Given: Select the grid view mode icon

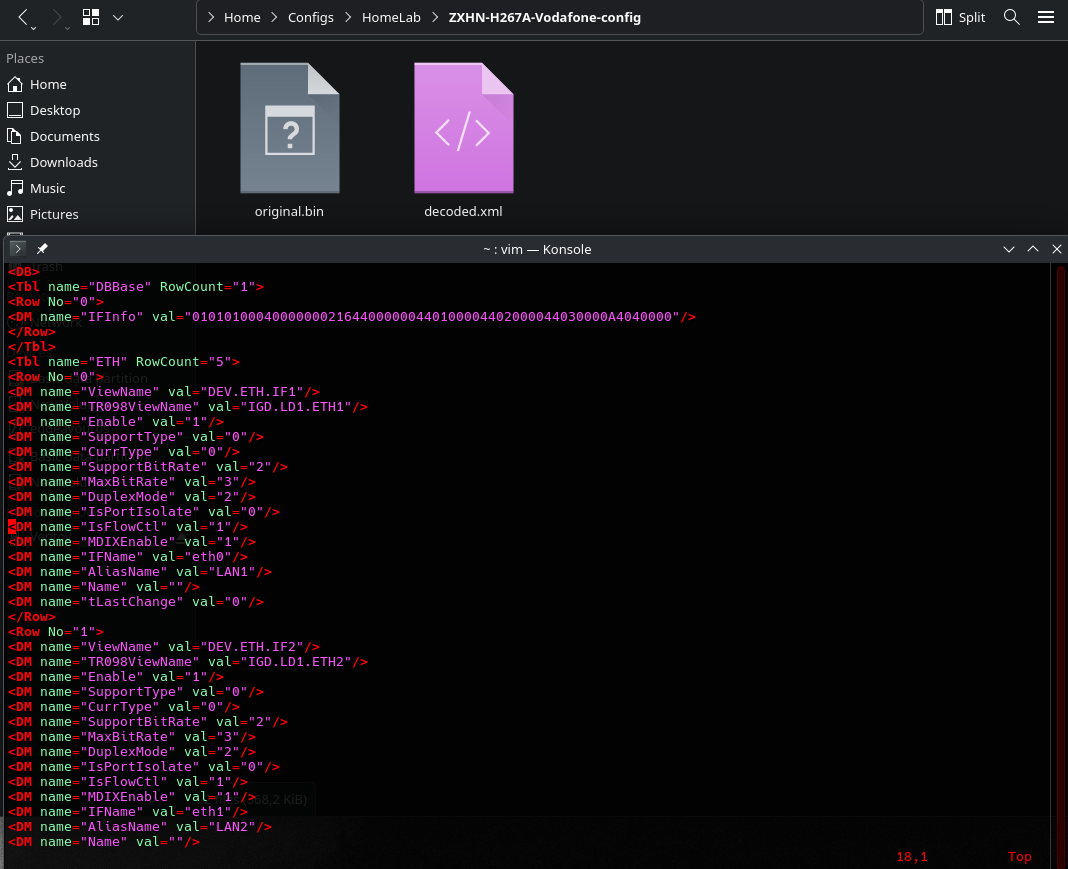Looking at the screenshot, I should click(92, 16).
